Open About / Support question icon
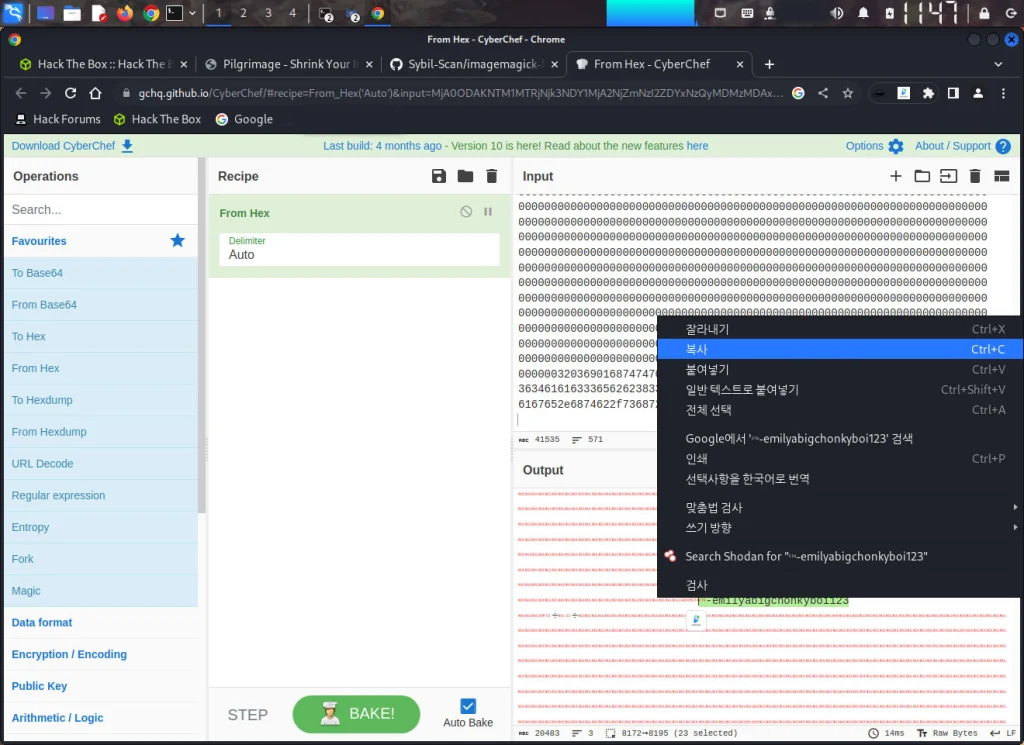Screen dimensions: 1024x745 click(x=1003, y=146)
